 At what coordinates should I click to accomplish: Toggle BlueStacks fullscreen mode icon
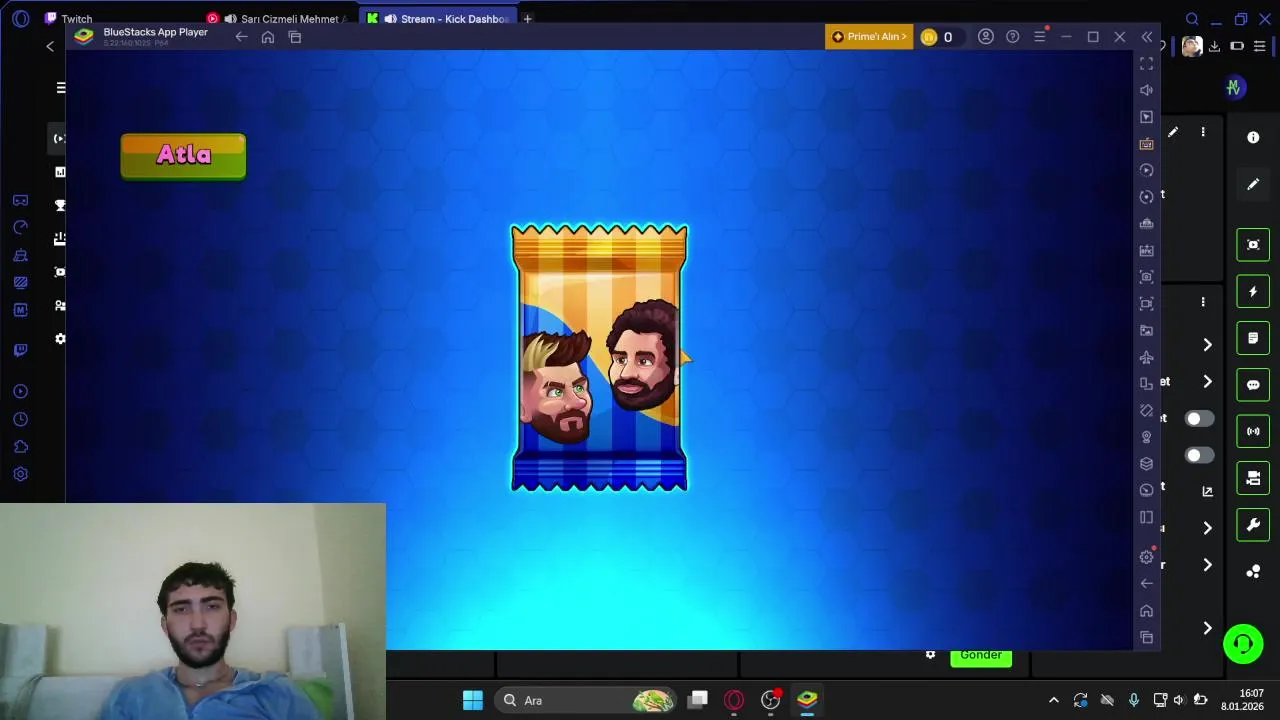1147,63
